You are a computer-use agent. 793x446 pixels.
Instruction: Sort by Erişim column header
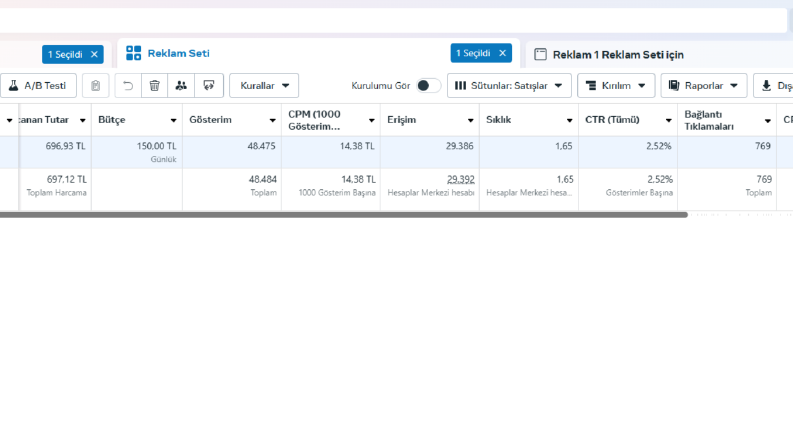(402, 120)
